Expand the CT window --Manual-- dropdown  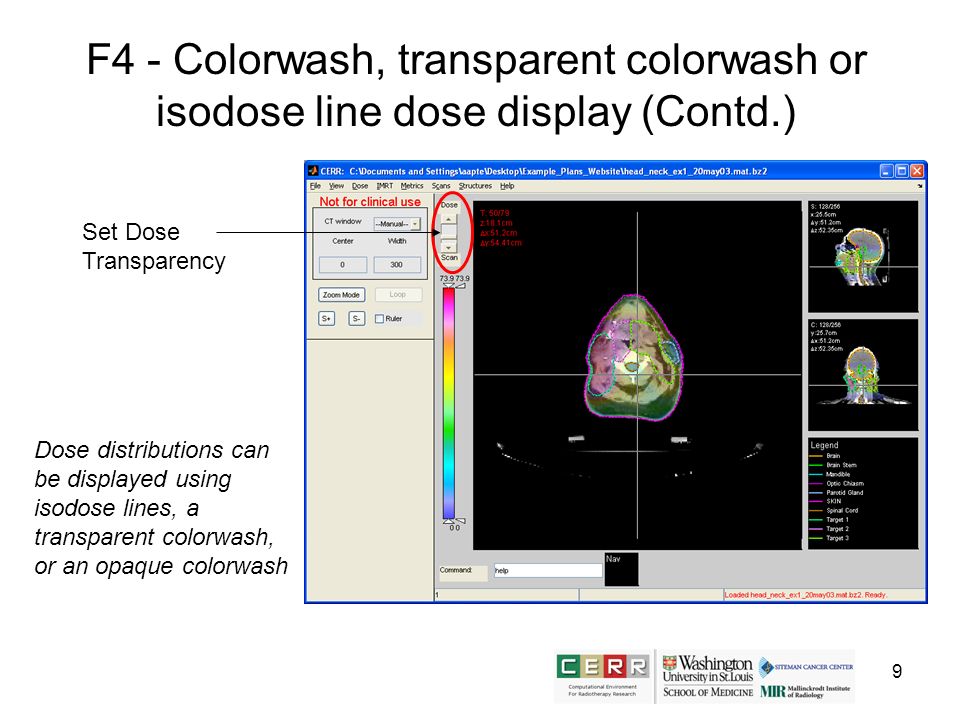coord(397,224)
